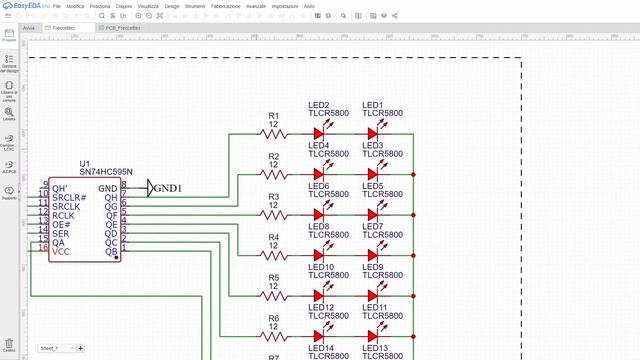Open the Cestino trash bin
The width and height of the screenshot is (640, 360).
(x=9, y=345)
